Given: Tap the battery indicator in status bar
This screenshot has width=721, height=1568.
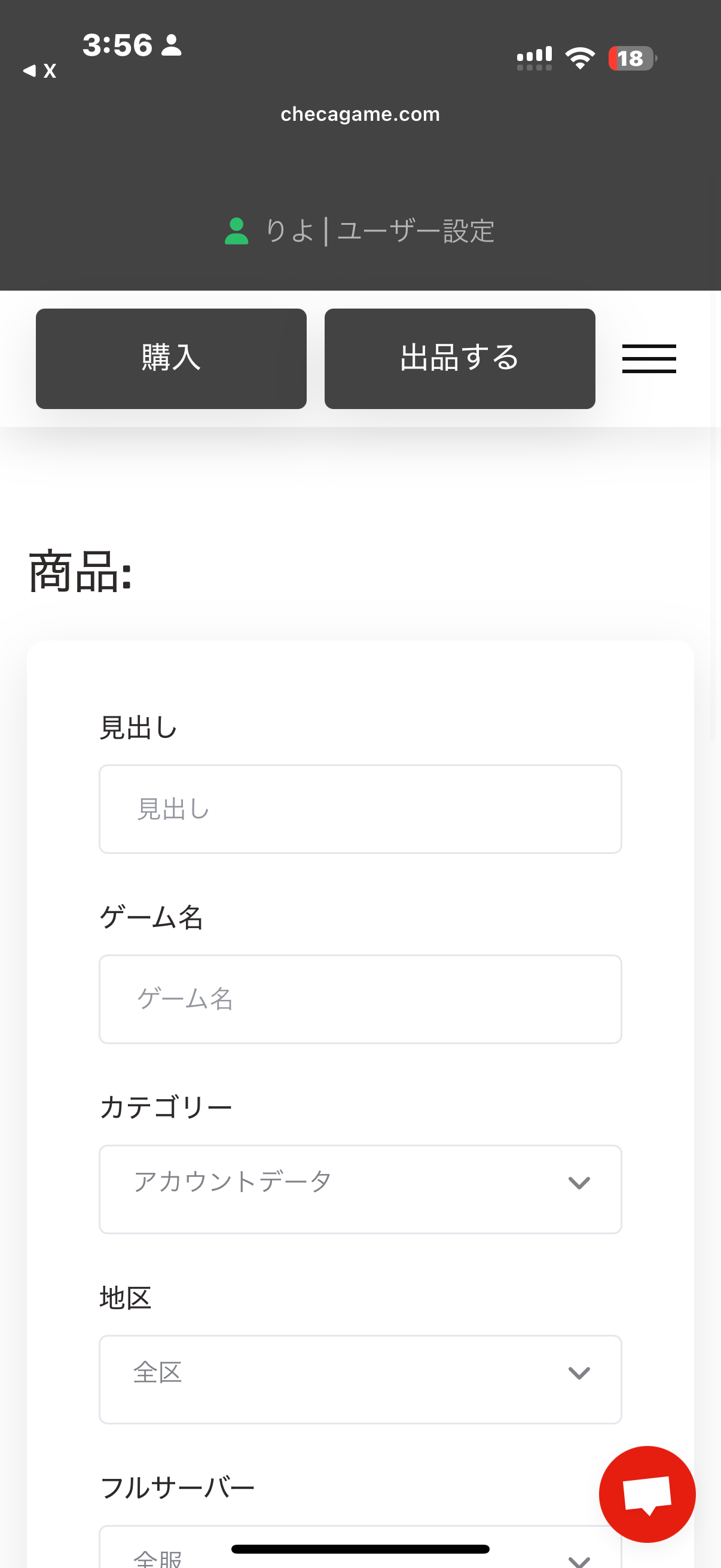Looking at the screenshot, I should pyautogui.click(x=631, y=59).
